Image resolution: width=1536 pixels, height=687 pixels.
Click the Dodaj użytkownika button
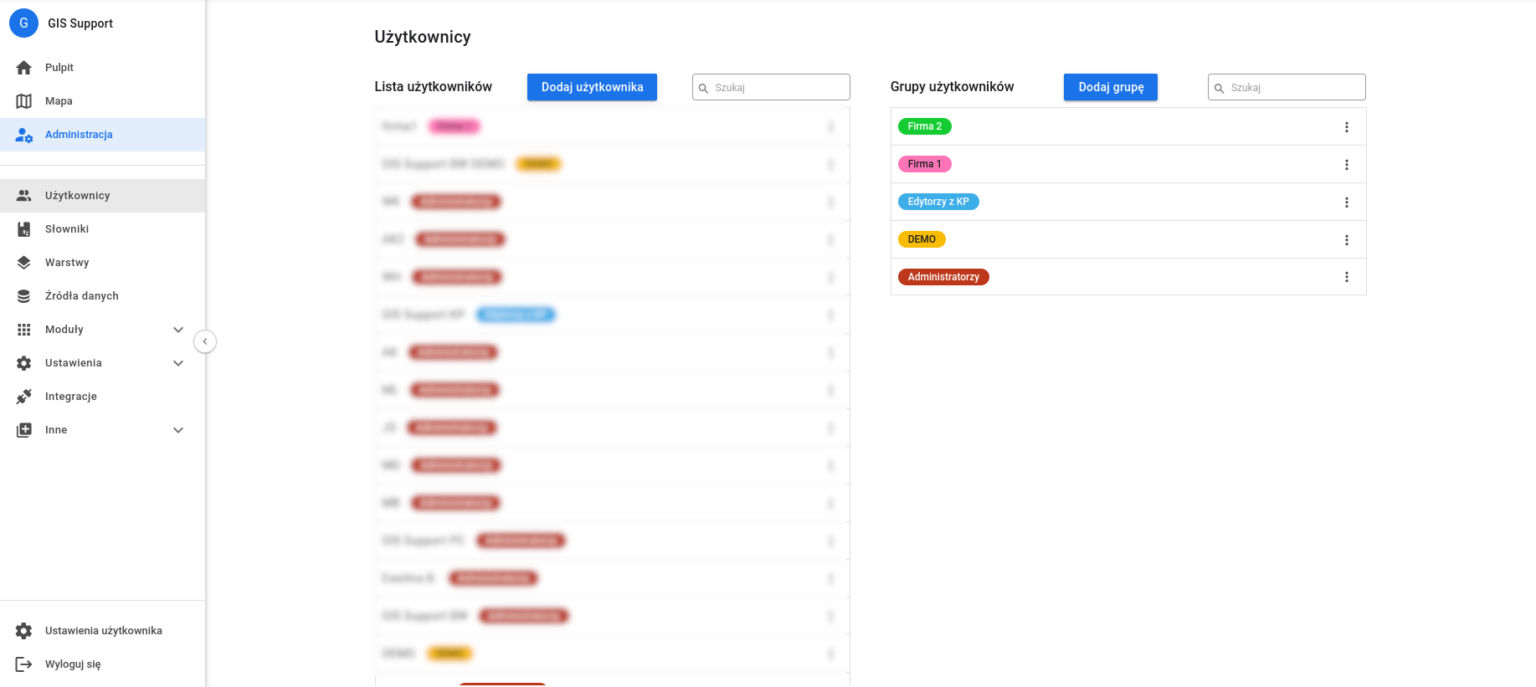tap(592, 87)
